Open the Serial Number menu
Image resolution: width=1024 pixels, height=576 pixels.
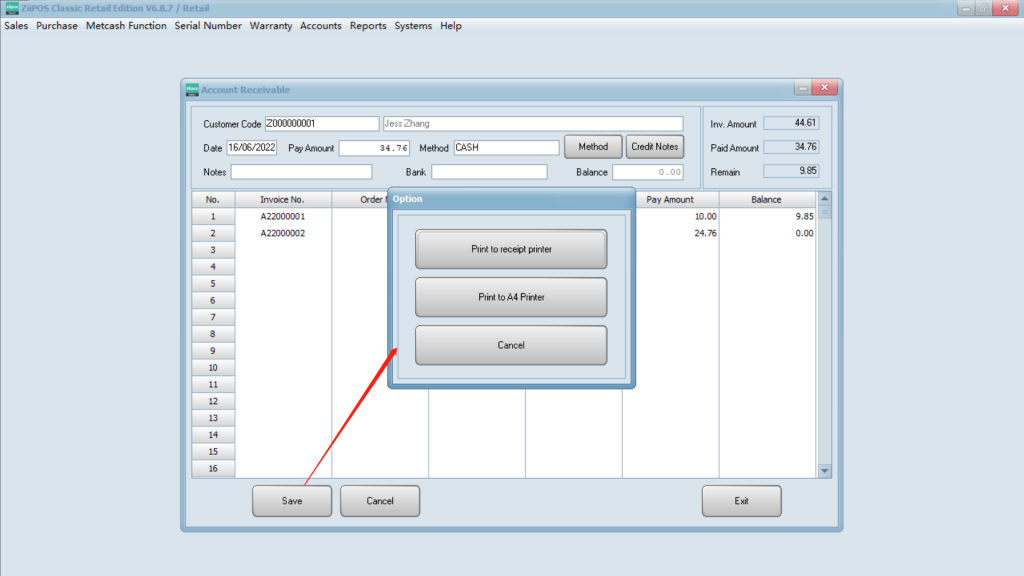point(208,26)
